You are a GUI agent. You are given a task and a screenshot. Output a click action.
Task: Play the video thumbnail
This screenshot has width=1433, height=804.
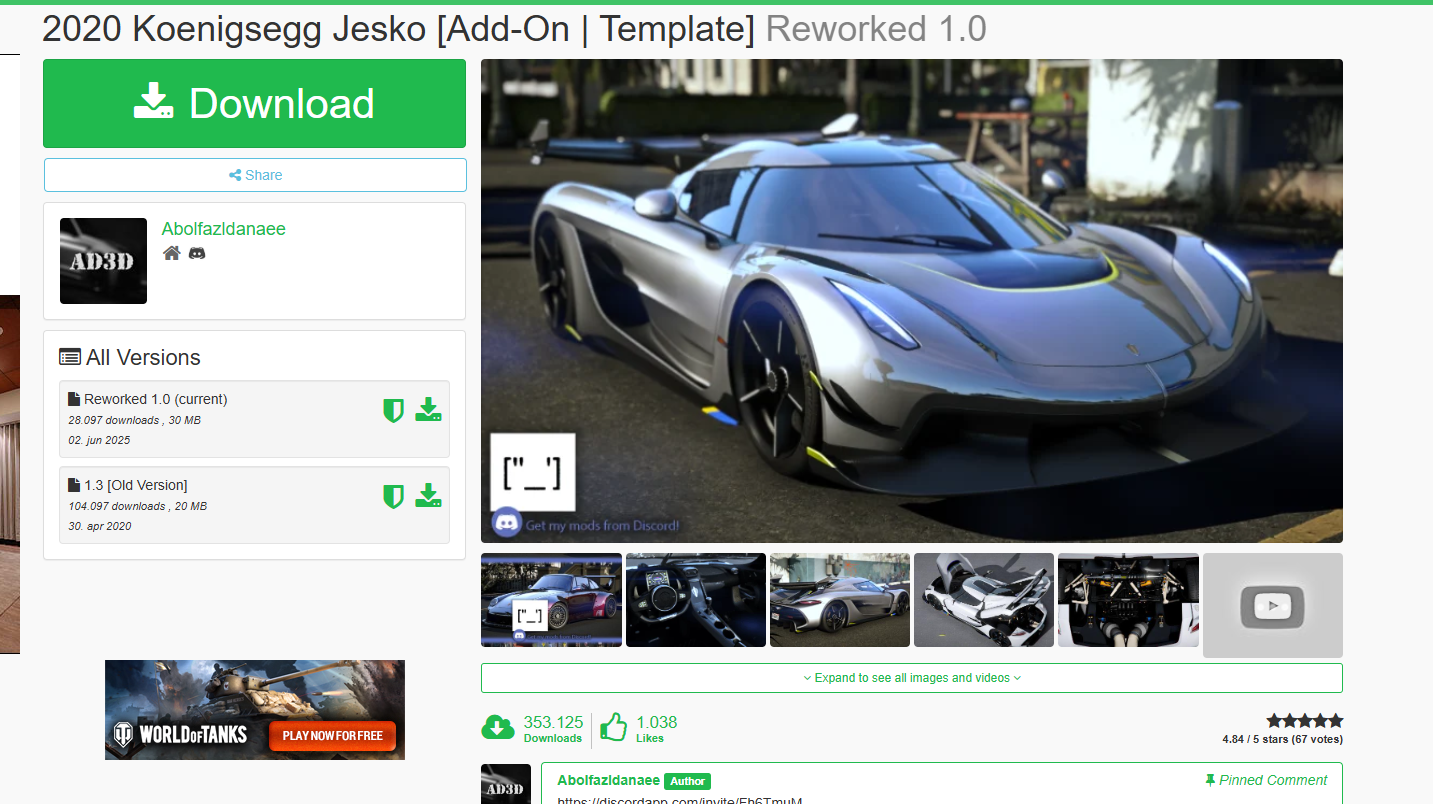point(1272,605)
